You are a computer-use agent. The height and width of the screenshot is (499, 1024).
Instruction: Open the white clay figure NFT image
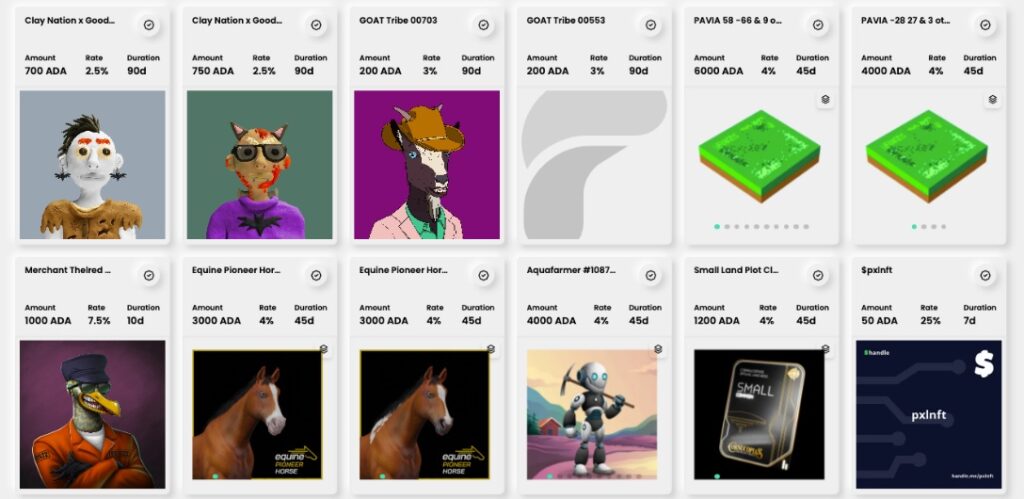(x=93, y=165)
